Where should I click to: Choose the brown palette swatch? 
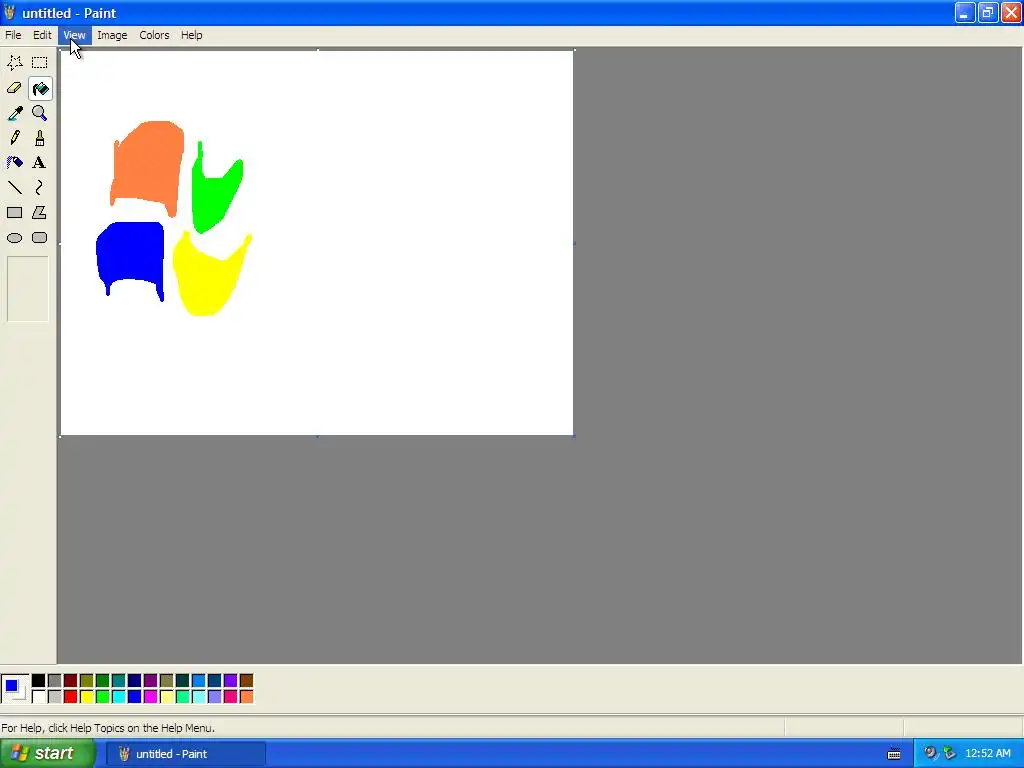click(246, 680)
